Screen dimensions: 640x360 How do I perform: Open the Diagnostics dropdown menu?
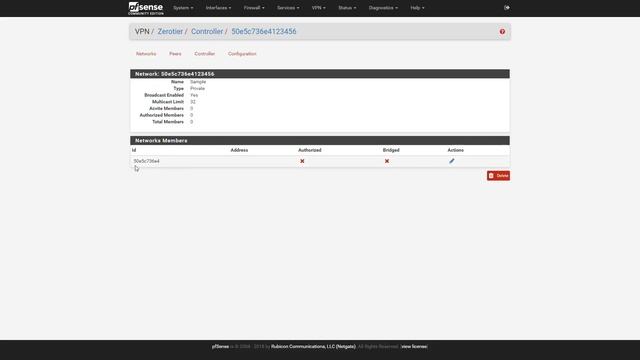tap(383, 8)
